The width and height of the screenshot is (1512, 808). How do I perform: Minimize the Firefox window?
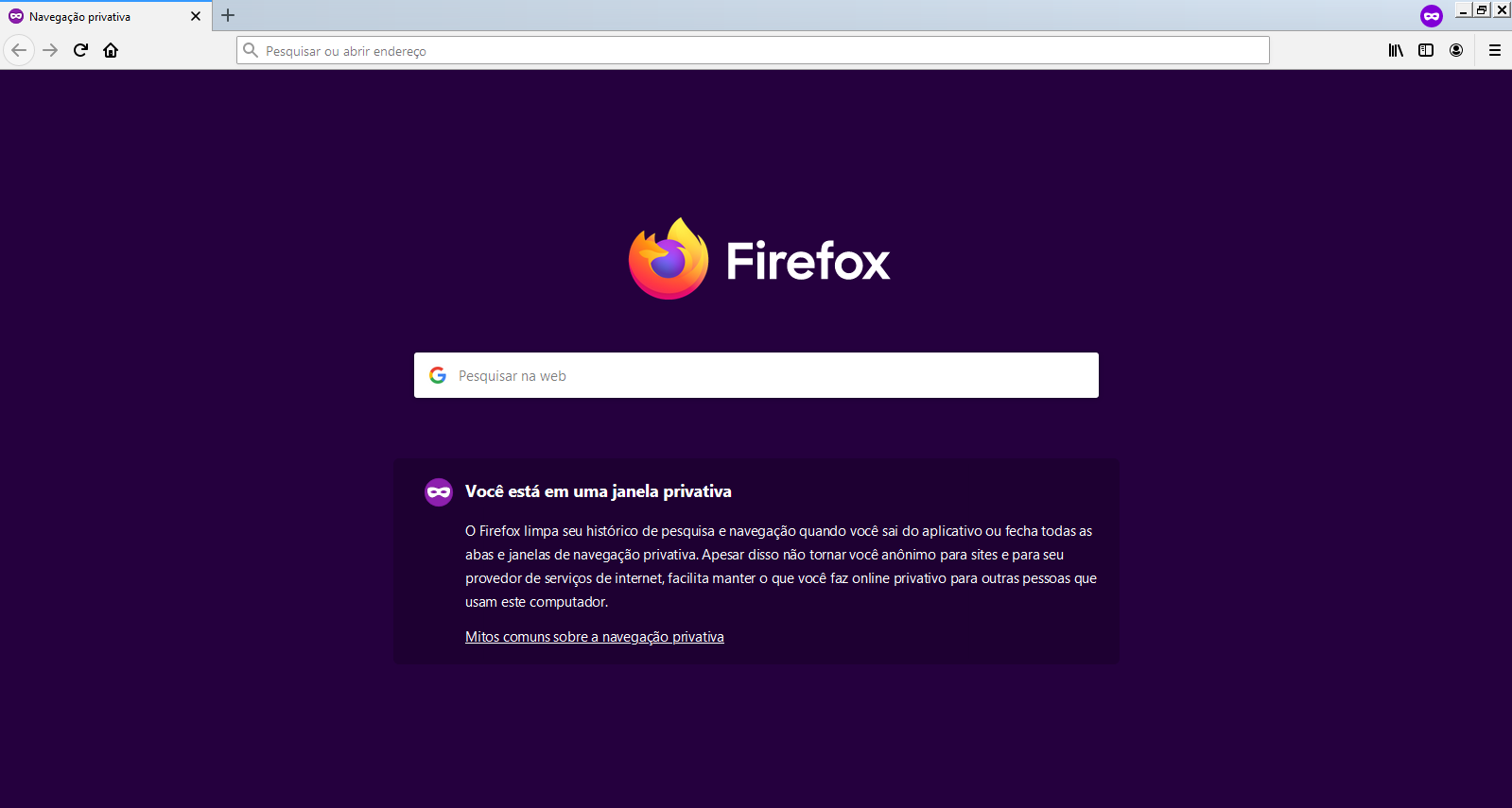pos(1464,9)
